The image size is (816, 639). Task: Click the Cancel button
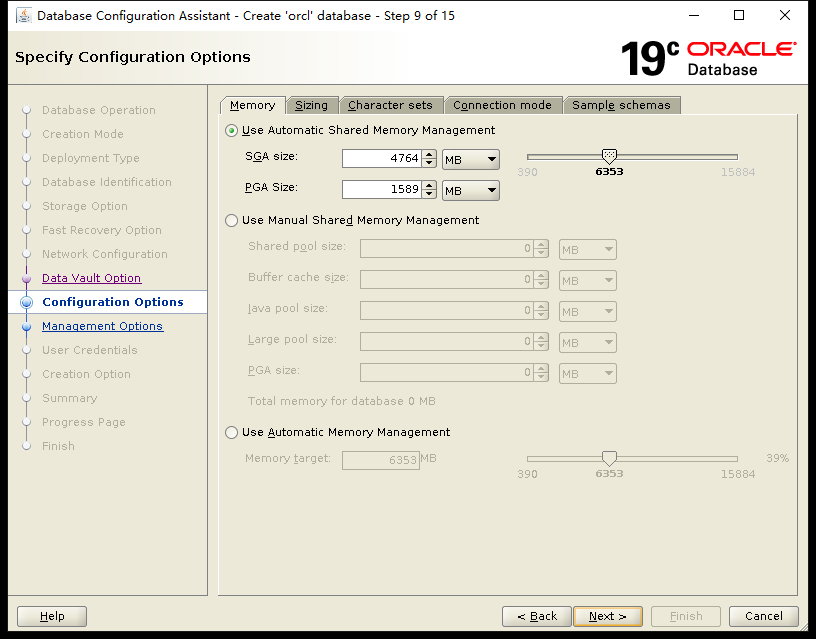click(763, 616)
